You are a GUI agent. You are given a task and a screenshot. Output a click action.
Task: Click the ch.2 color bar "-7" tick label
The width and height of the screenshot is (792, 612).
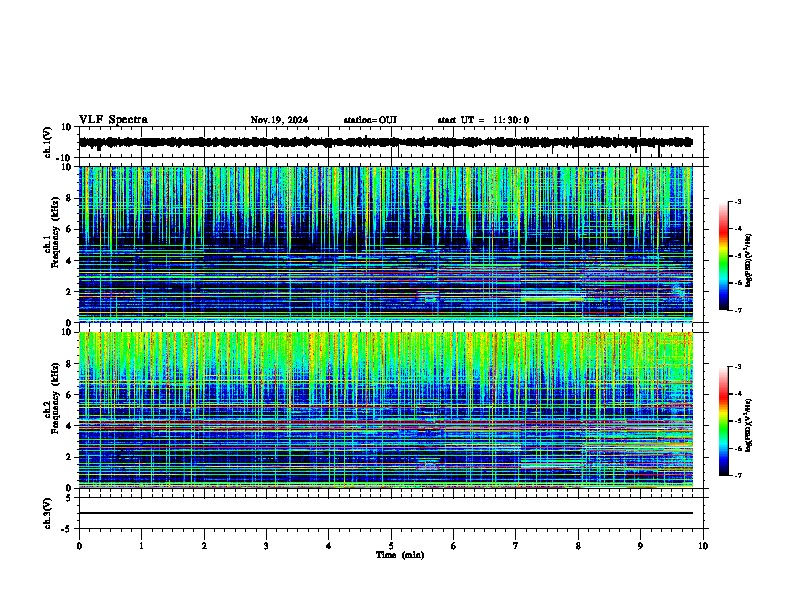pyautogui.click(x=738, y=476)
